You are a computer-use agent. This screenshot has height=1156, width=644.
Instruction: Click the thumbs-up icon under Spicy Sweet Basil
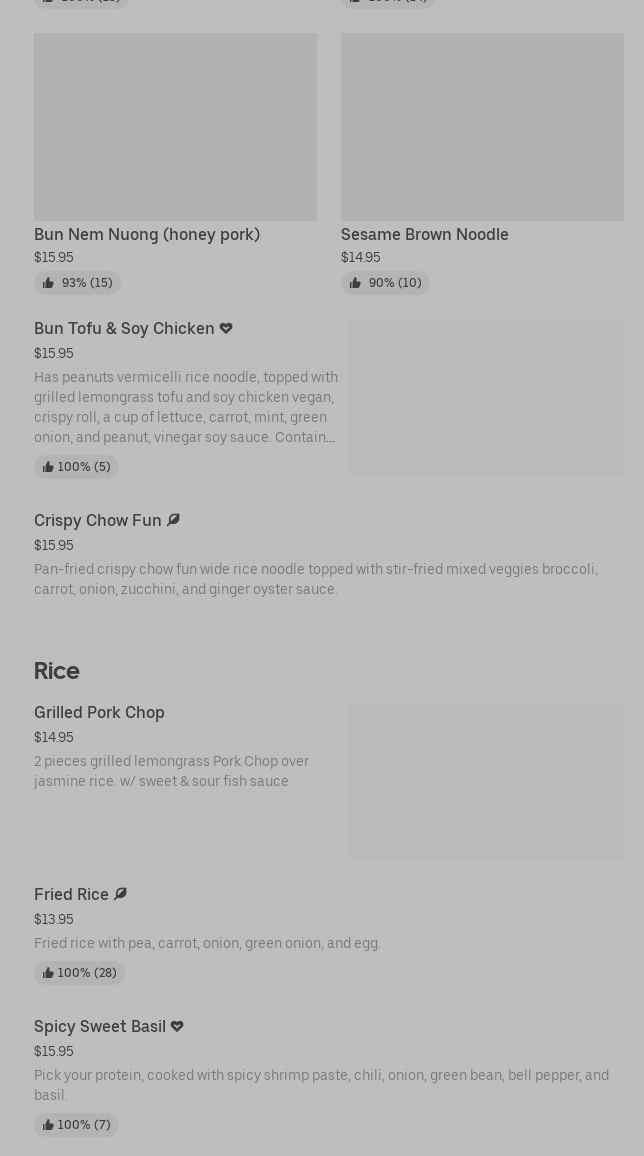coord(48,1125)
